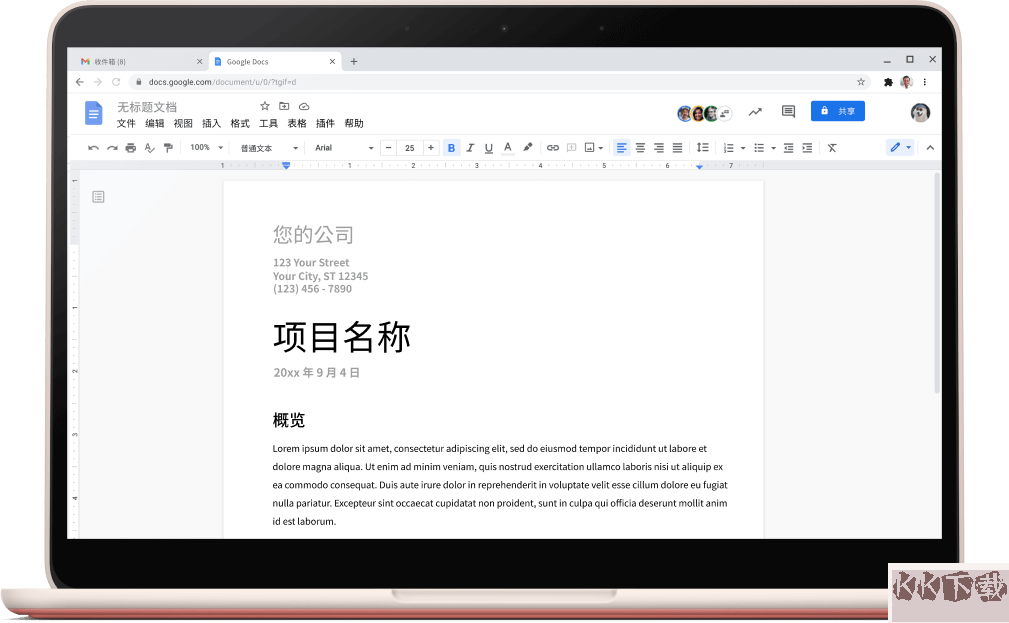Viewport: 1009px width, 623px height.
Task: Align text left
Action: point(621,148)
